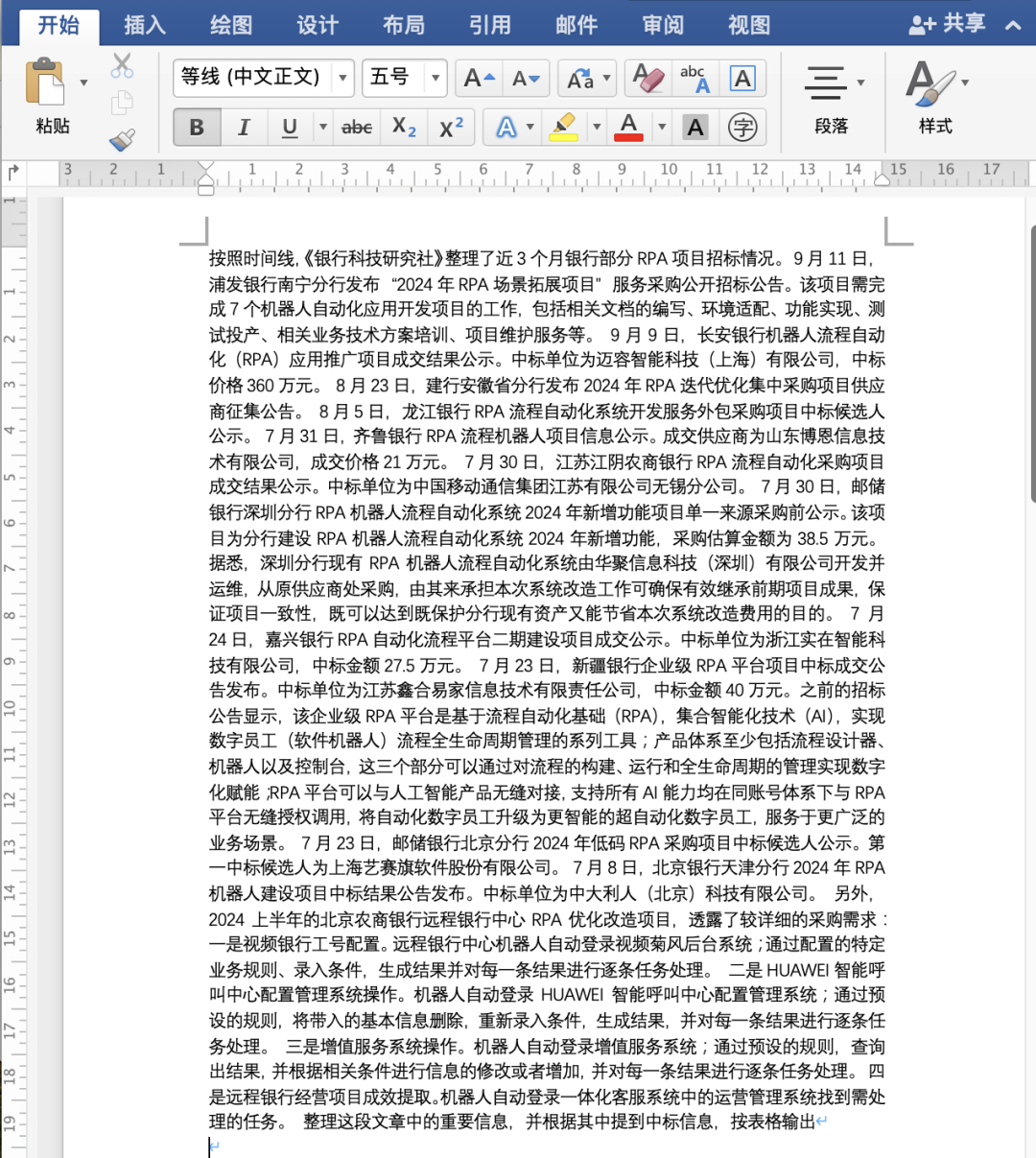Click the right indent marker on ruler

point(882,178)
